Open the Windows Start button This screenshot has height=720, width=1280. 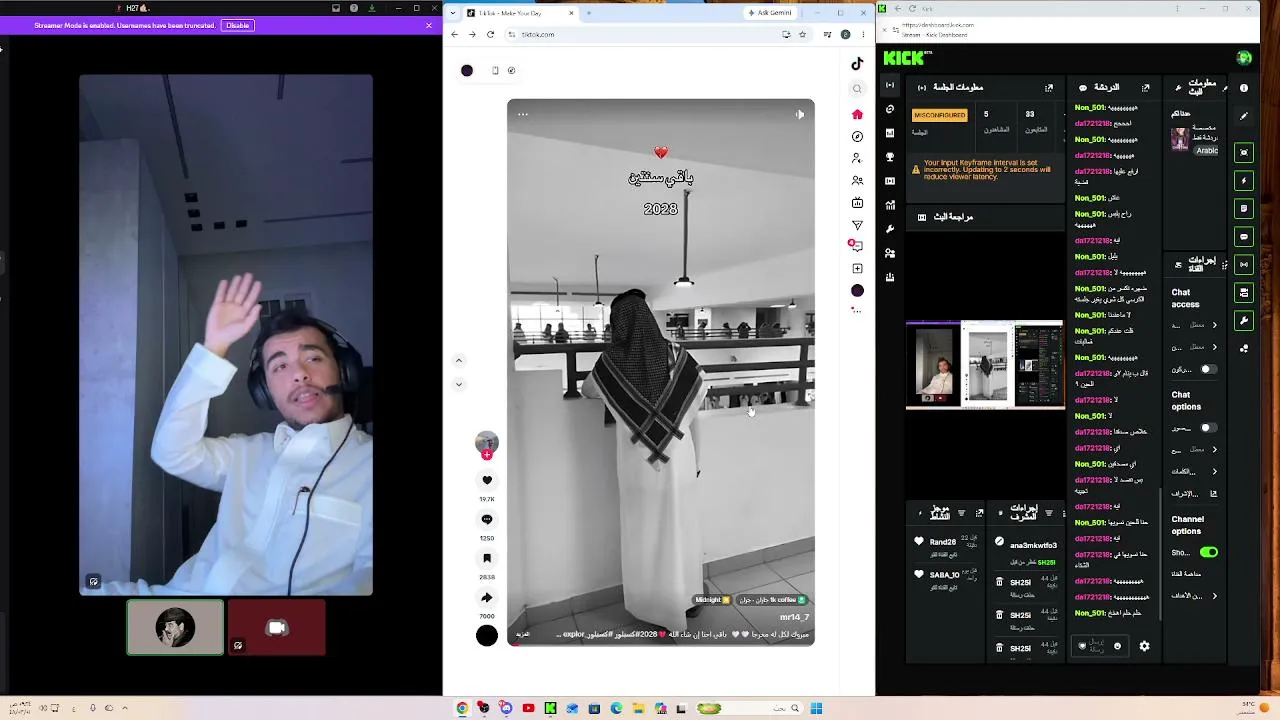pyautogui.click(x=816, y=708)
